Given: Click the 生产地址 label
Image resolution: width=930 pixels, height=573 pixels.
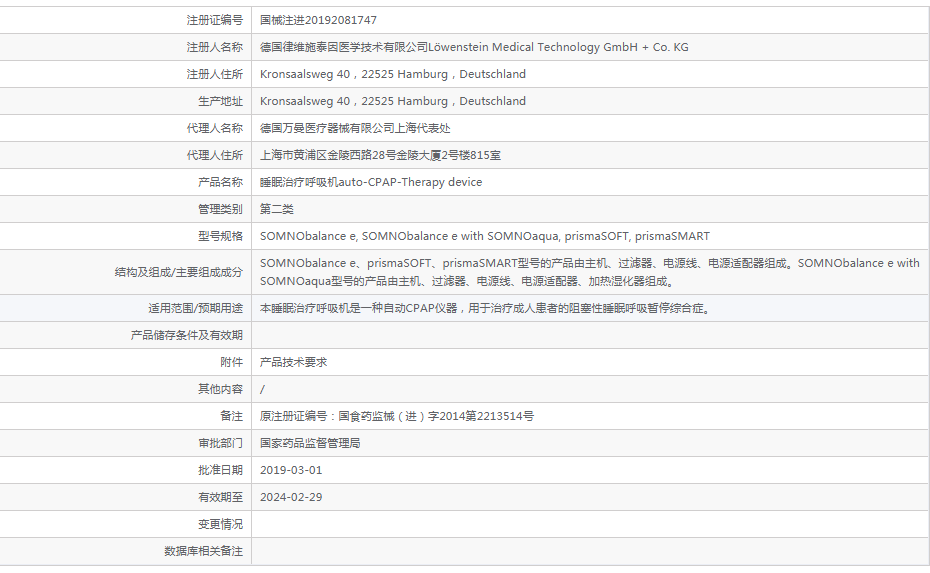Looking at the screenshot, I should tap(220, 101).
